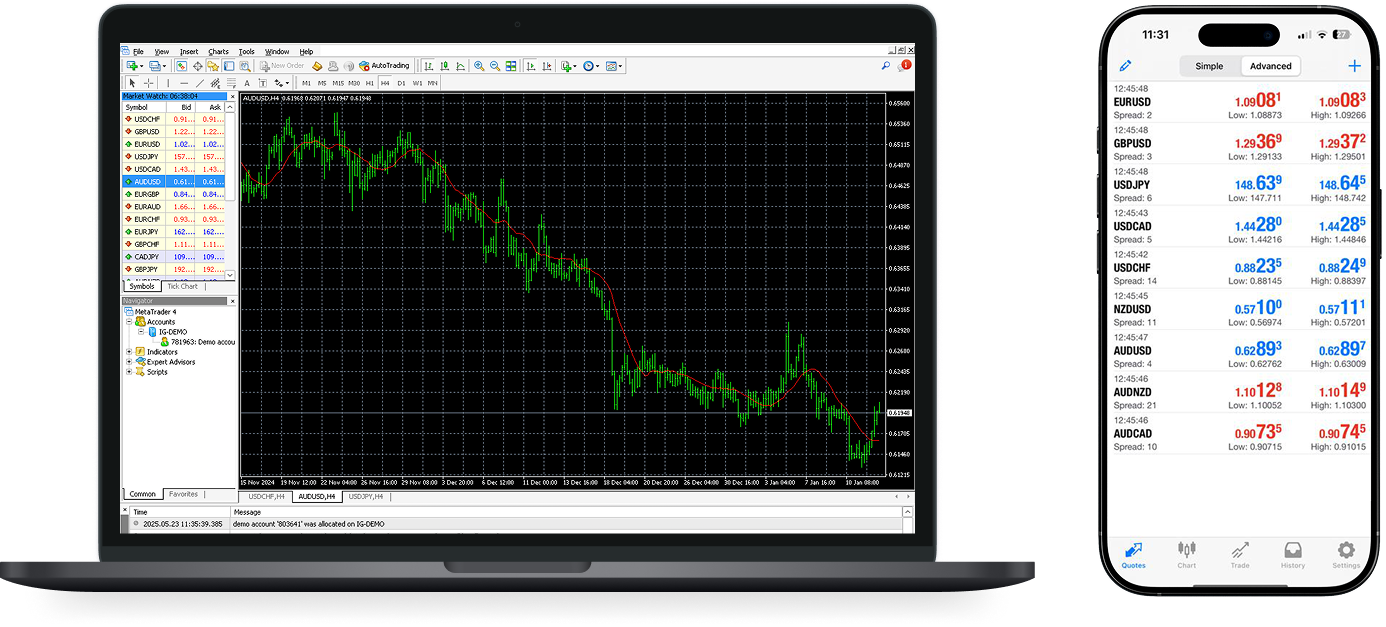Open the Chart tab icon on phone
Viewport: 1386px width, 627px height.
1186,553
